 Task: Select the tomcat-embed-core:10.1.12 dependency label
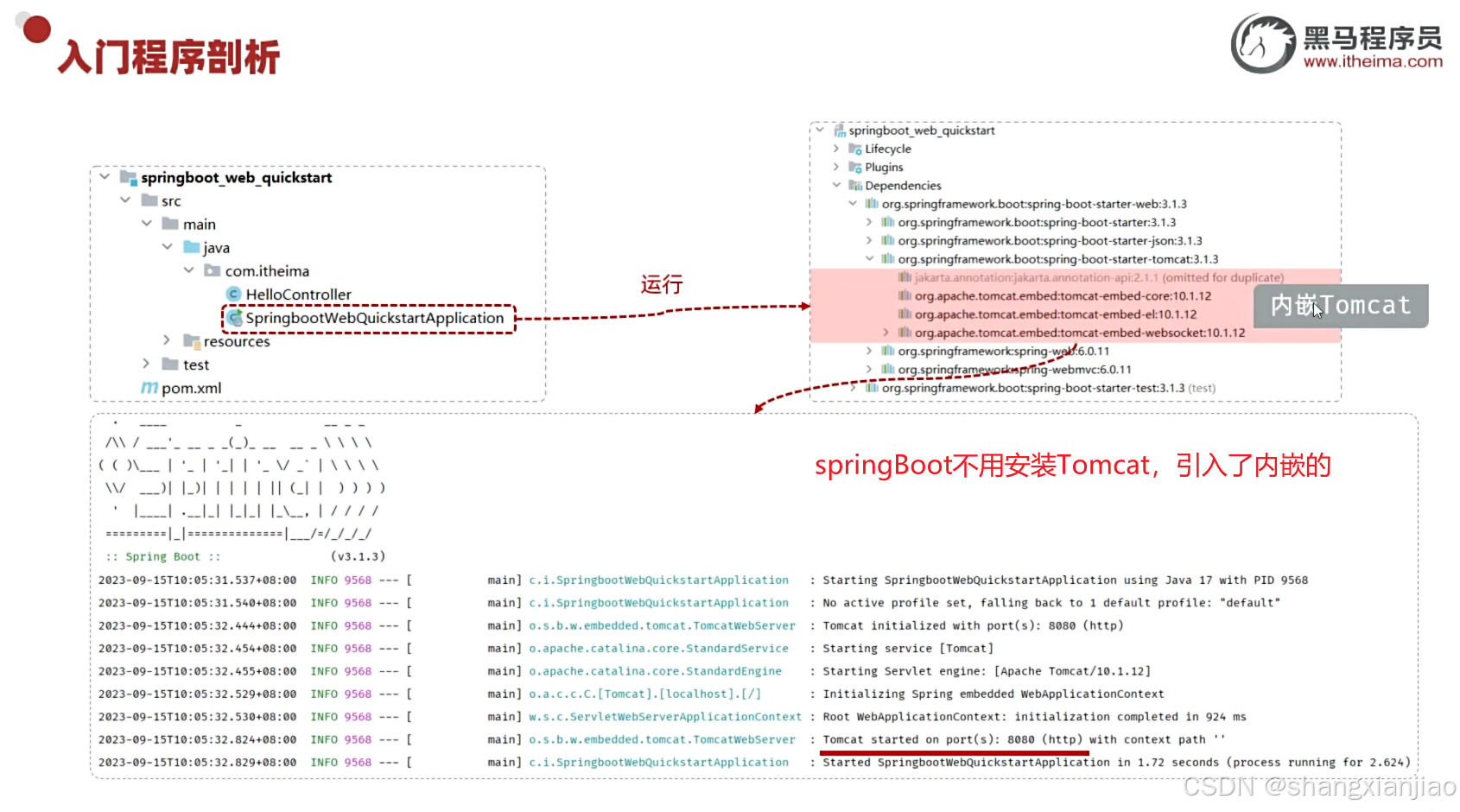(1063, 296)
